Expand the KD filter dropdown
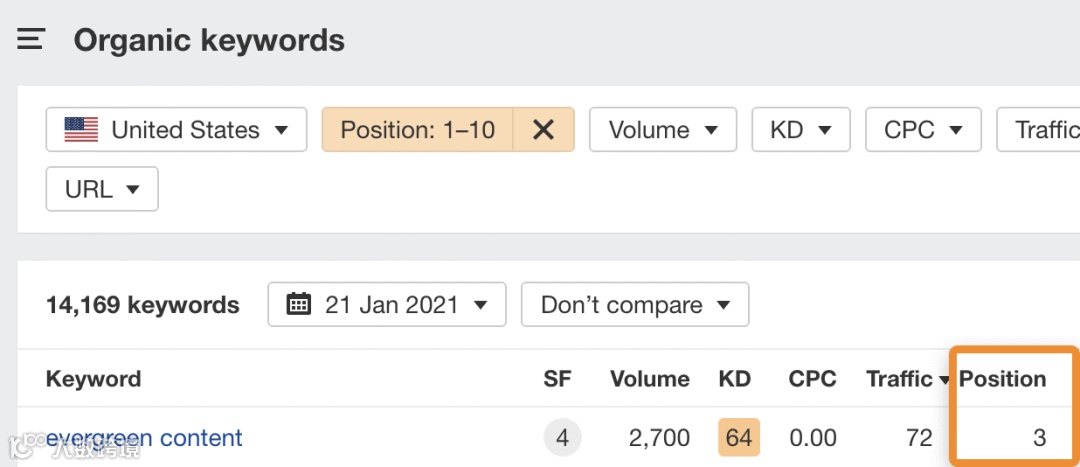Screen dimensions: 1080x467 801,130
